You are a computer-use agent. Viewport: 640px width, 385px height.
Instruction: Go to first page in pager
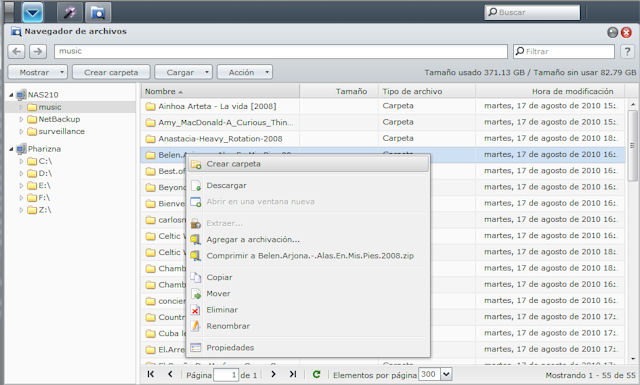[151, 374]
